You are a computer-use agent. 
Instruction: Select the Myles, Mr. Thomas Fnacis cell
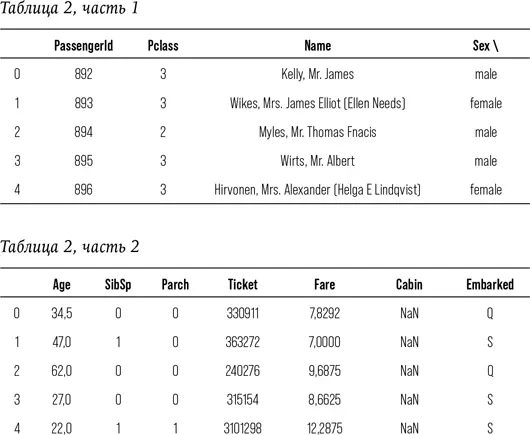(317, 132)
